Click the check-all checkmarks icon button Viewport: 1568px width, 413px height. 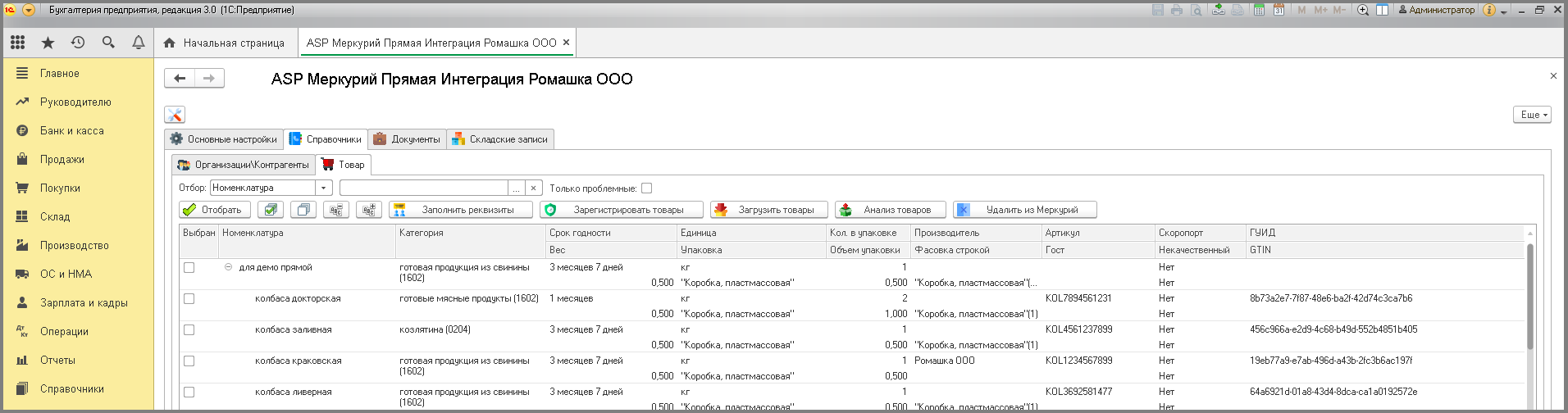pos(271,210)
